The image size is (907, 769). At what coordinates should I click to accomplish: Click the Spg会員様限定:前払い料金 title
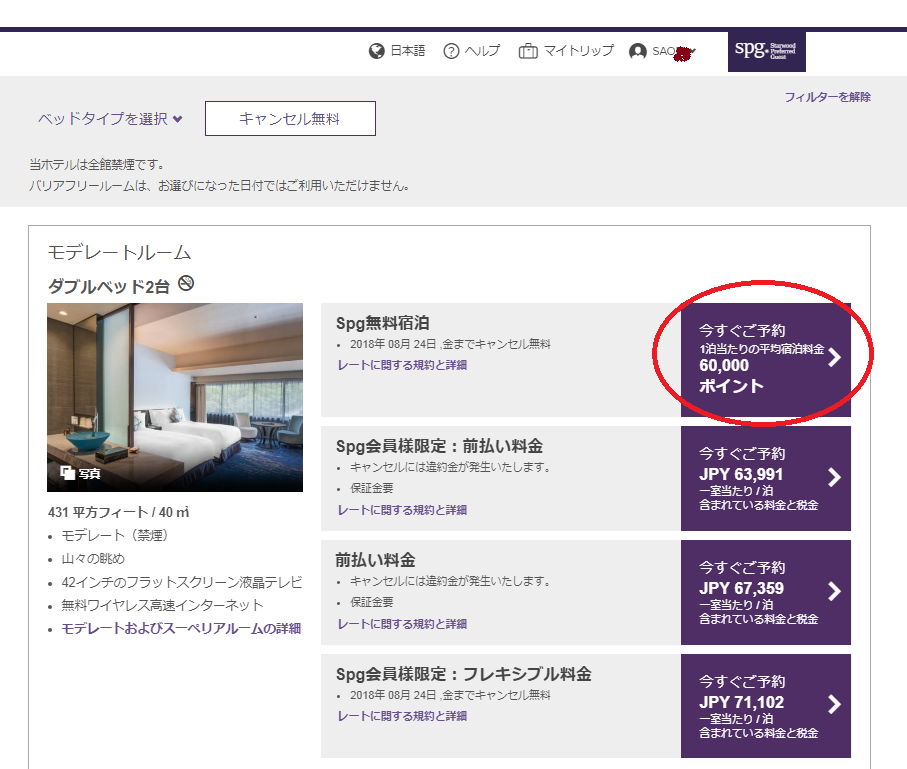(440, 446)
